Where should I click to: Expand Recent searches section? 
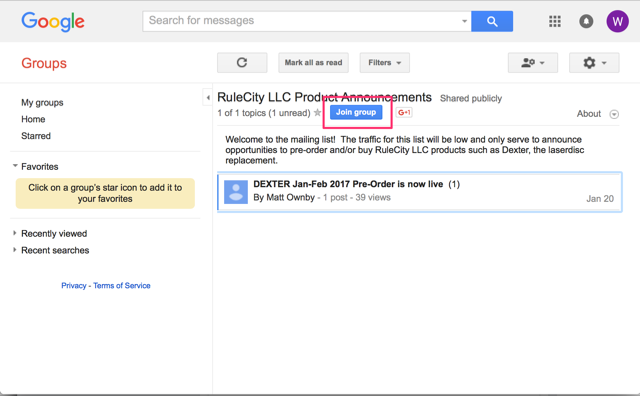(15, 250)
